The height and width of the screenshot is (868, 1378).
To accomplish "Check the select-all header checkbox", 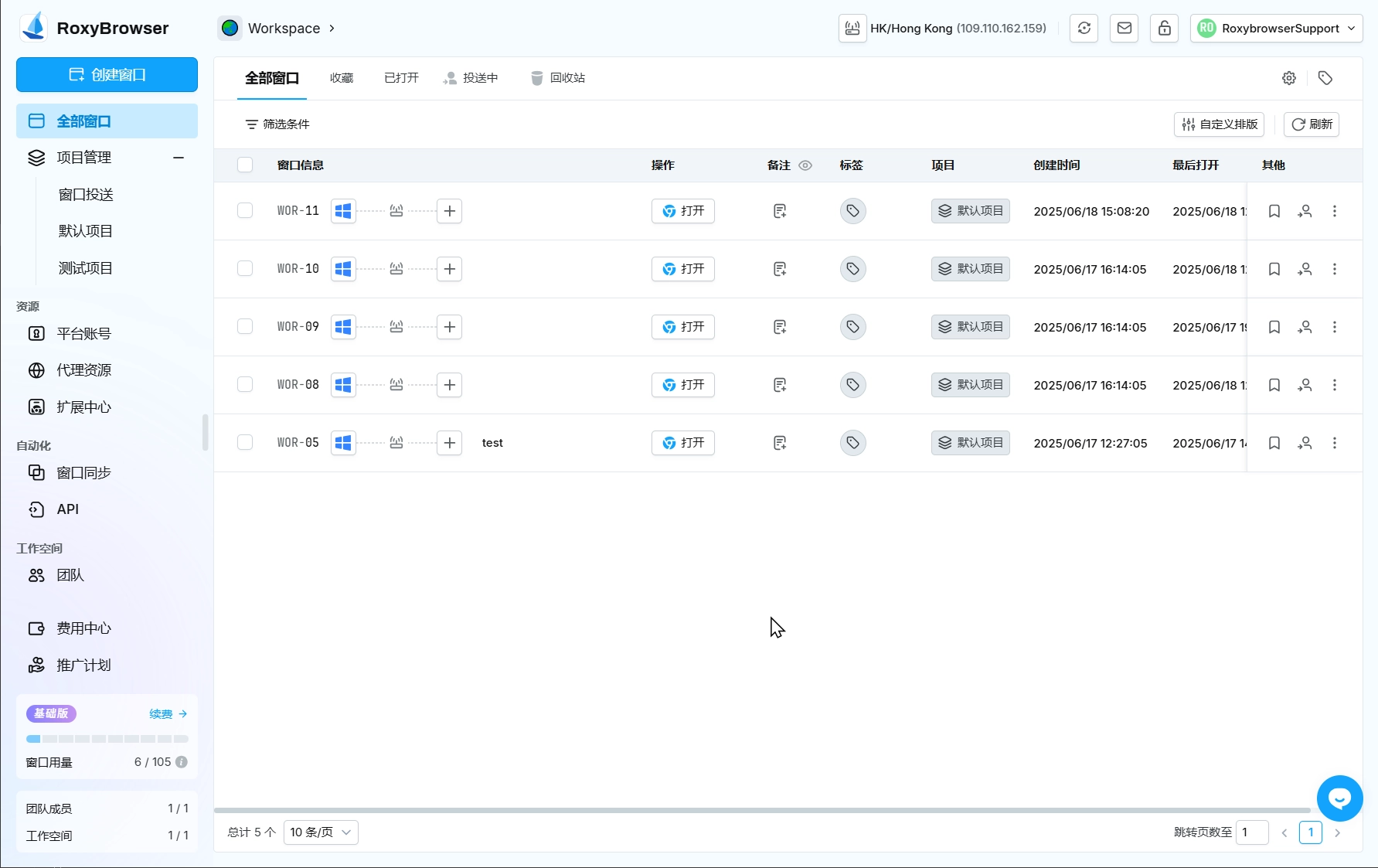I will (x=245, y=165).
